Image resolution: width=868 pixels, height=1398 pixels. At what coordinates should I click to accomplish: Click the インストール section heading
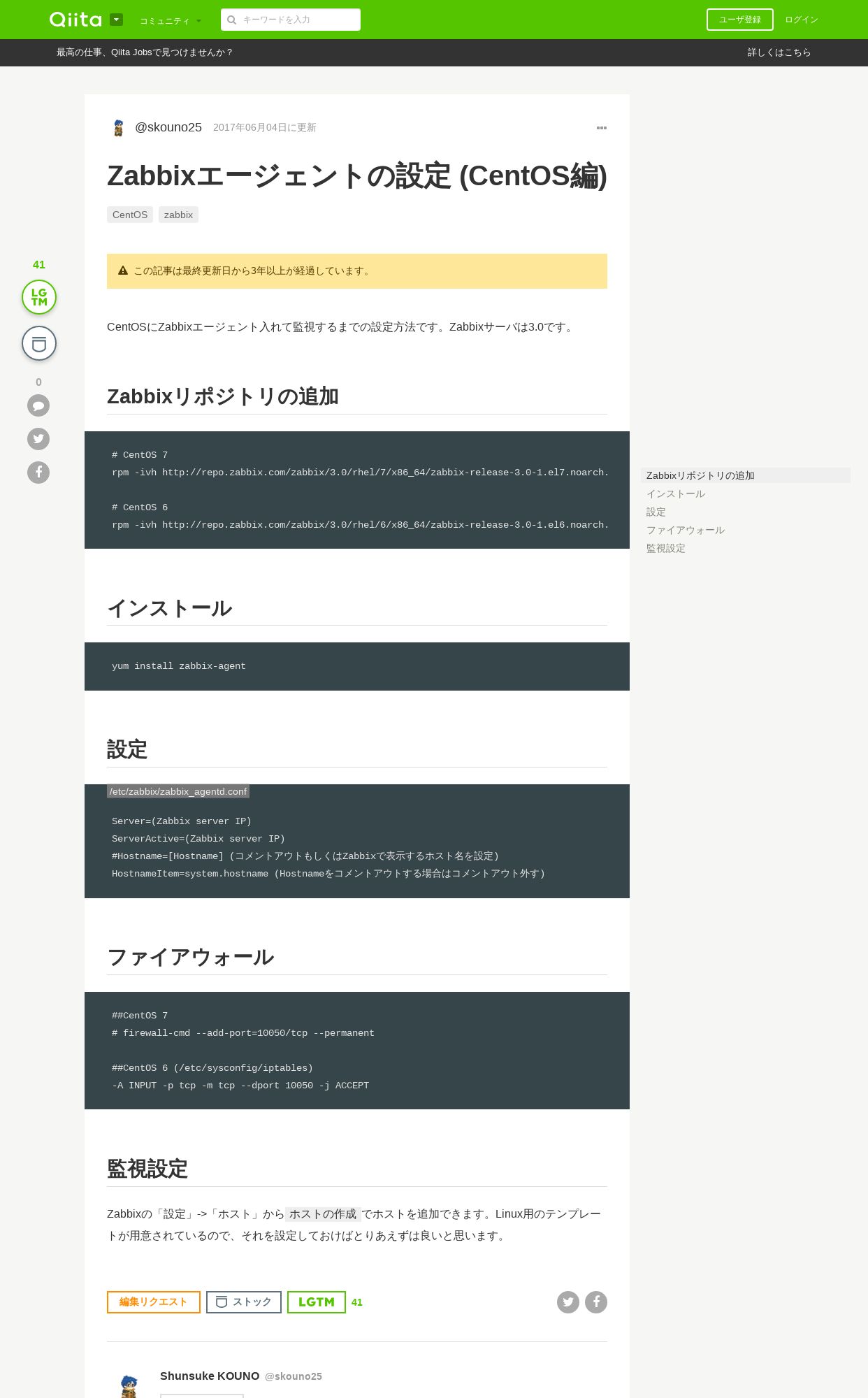pyautogui.click(x=170, y=608)
